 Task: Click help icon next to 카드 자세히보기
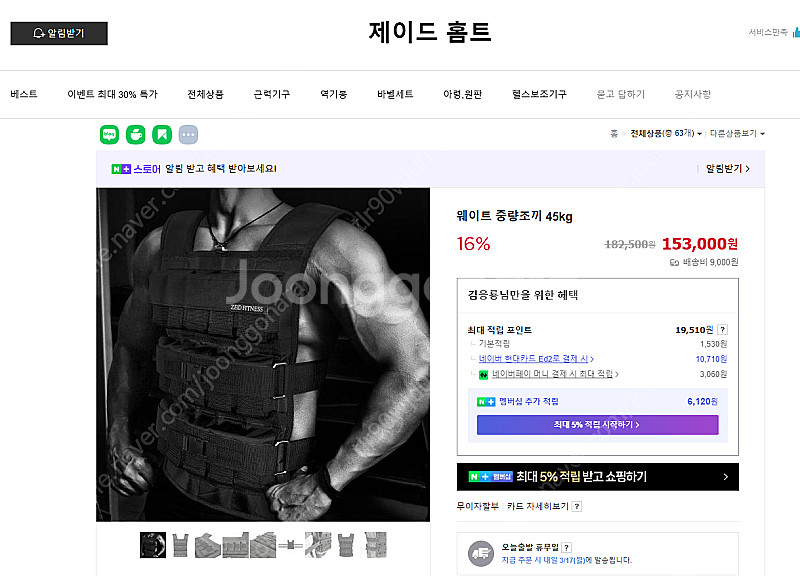[577, 506]
